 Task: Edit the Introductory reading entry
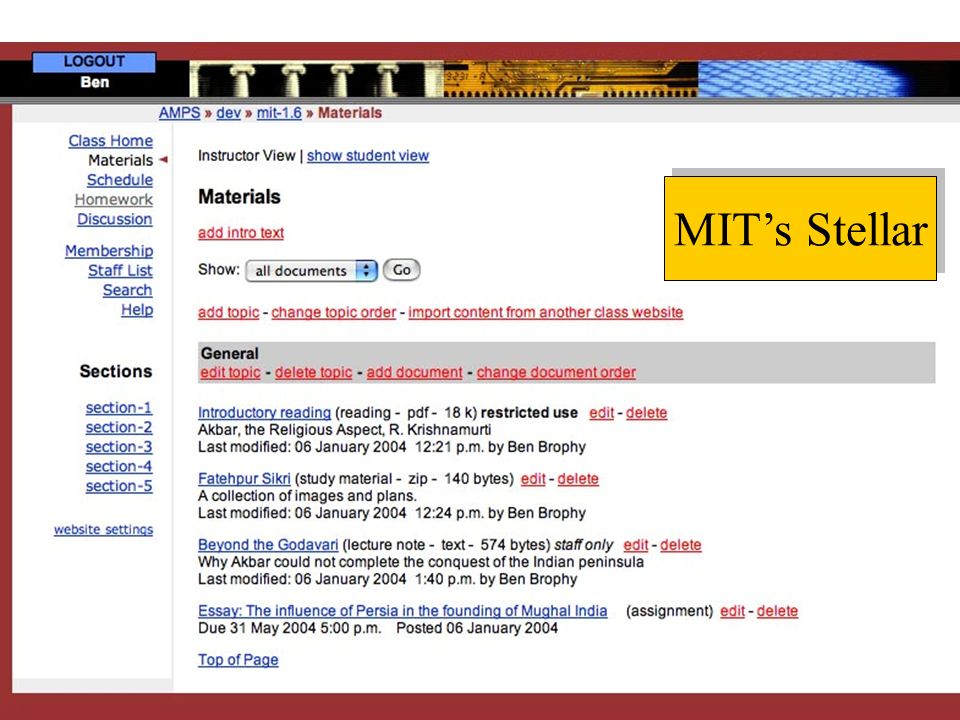tap(601, 413)
